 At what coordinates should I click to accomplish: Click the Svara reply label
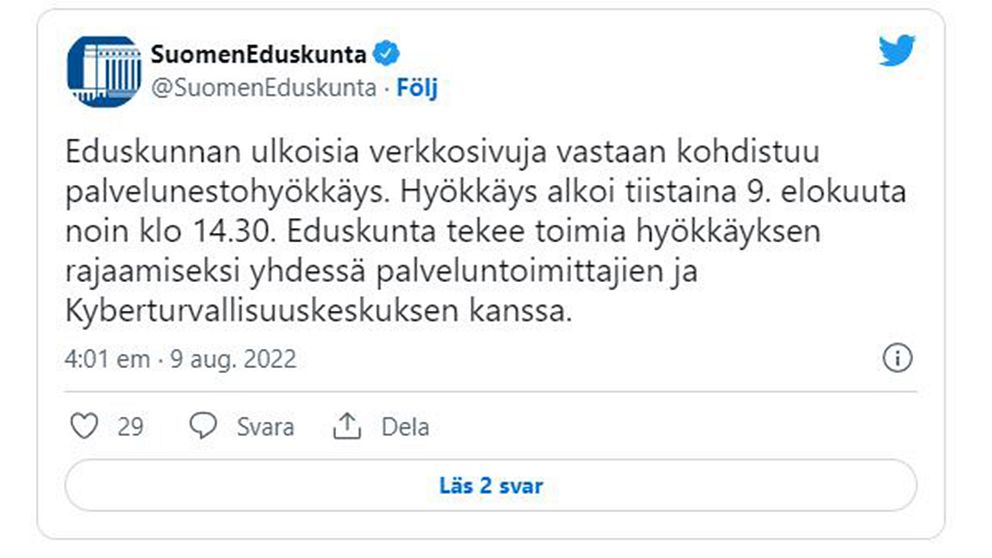click(x=265, y=427)
